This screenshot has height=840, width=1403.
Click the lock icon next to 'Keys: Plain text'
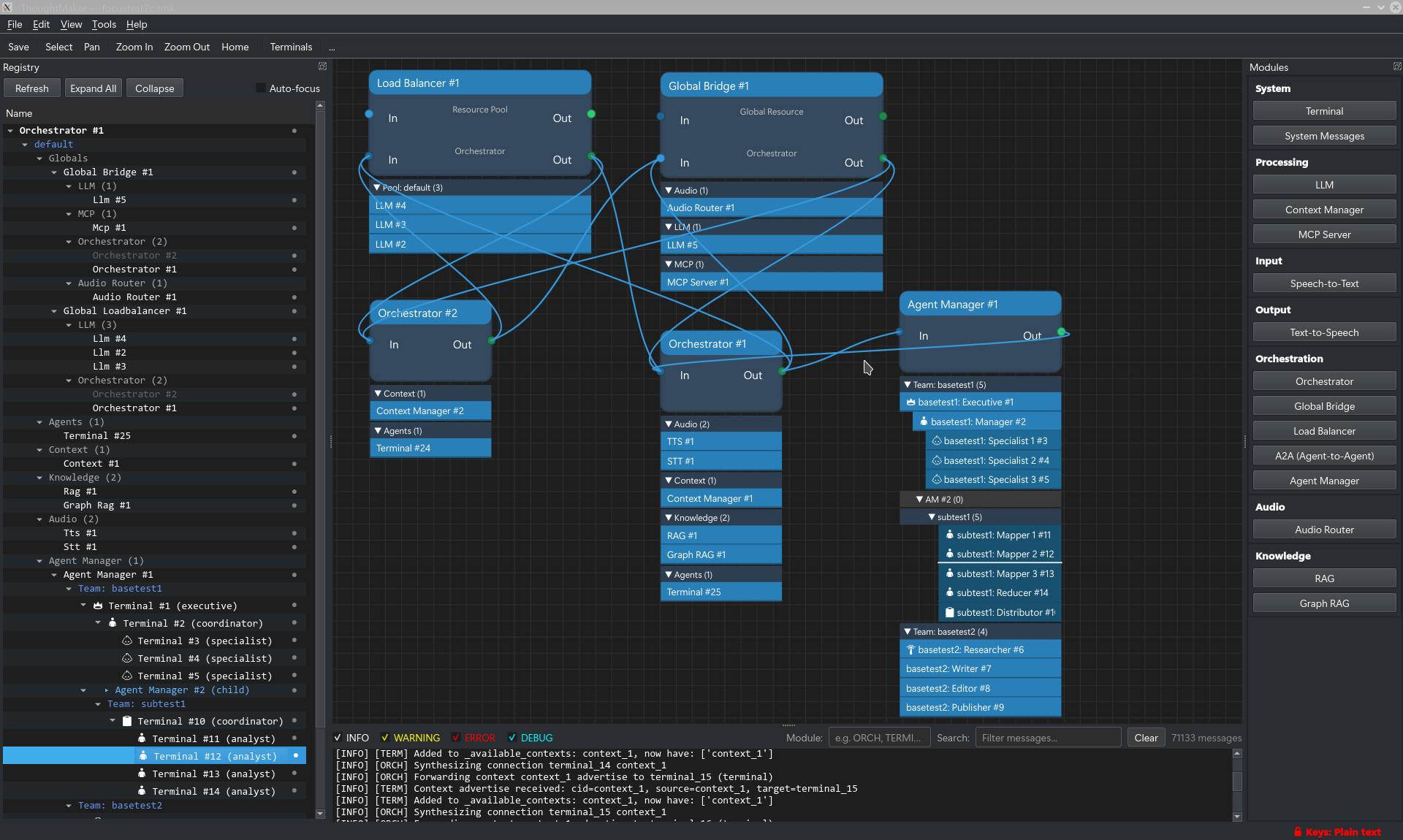(x=1299, y=832)
